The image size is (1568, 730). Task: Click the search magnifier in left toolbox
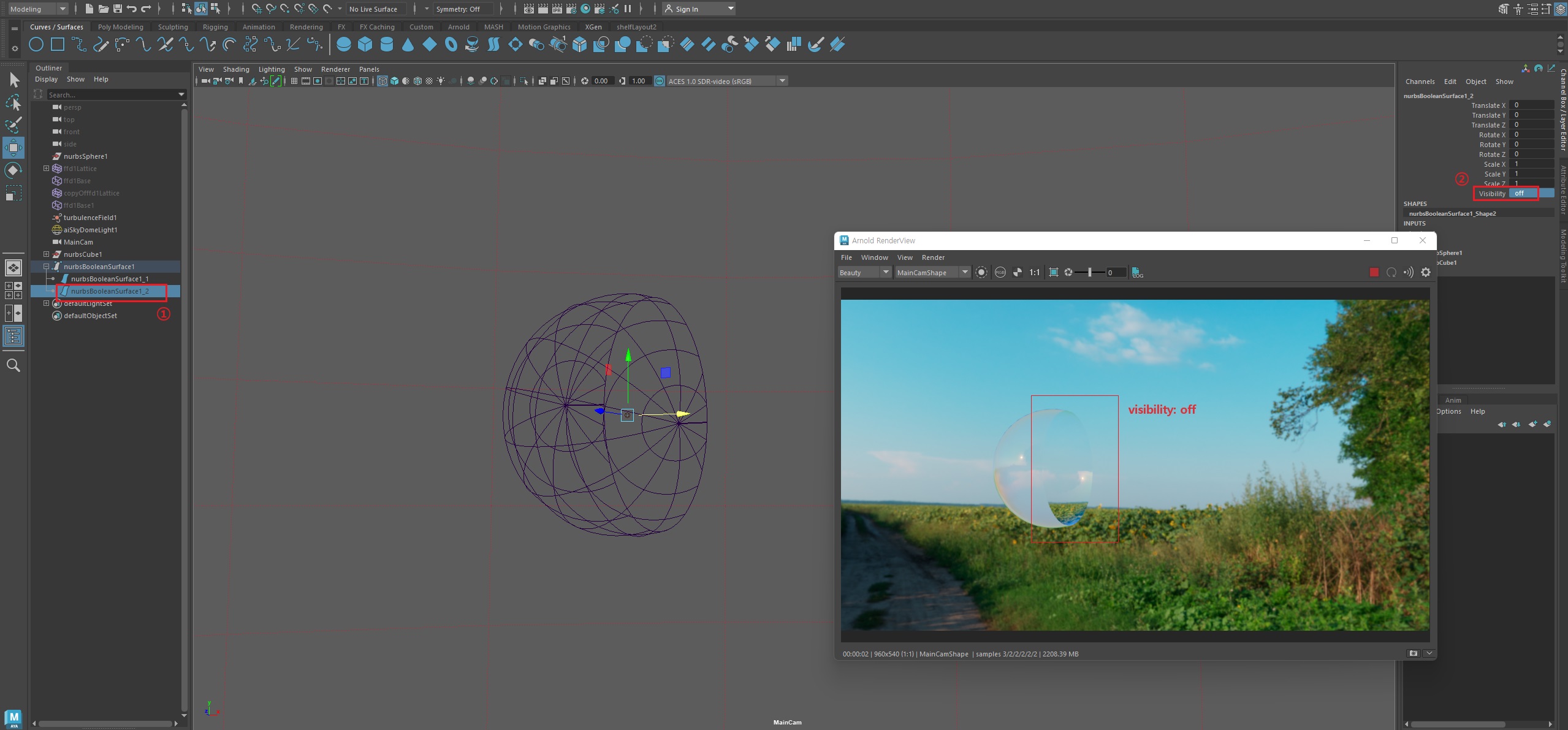coord(13,366)
